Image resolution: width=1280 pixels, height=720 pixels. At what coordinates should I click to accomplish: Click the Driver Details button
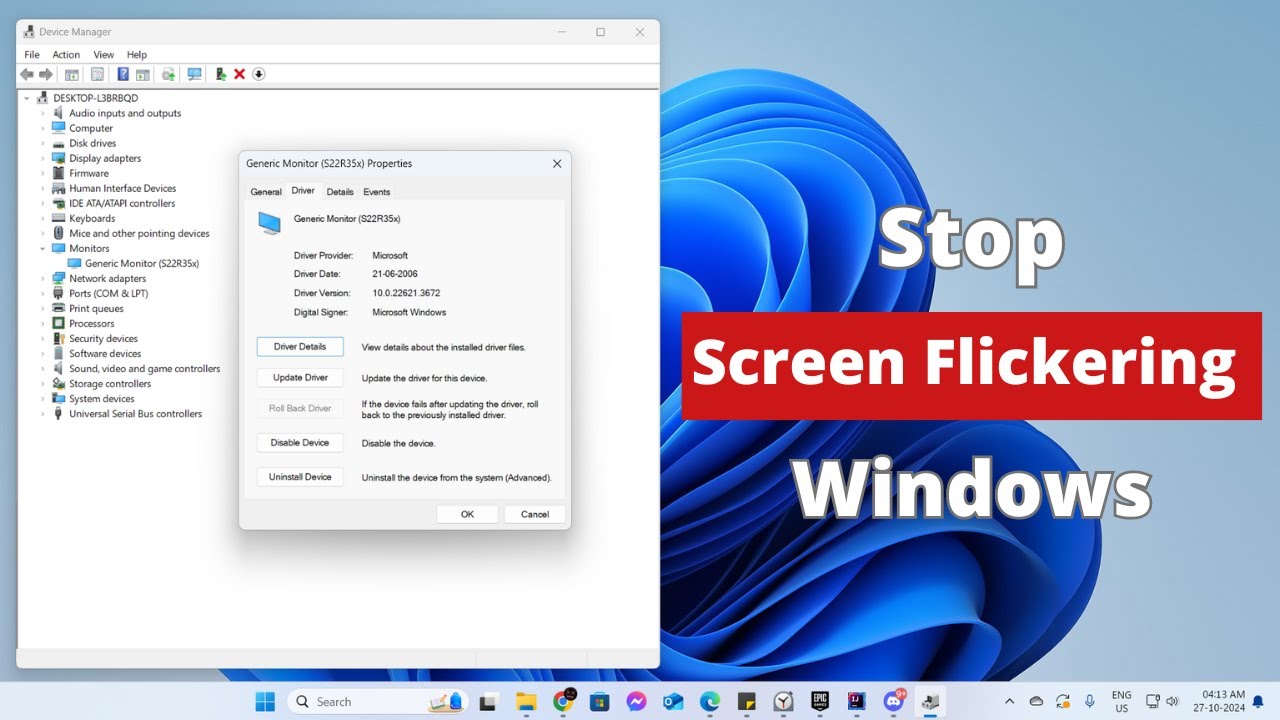[300, 347]
